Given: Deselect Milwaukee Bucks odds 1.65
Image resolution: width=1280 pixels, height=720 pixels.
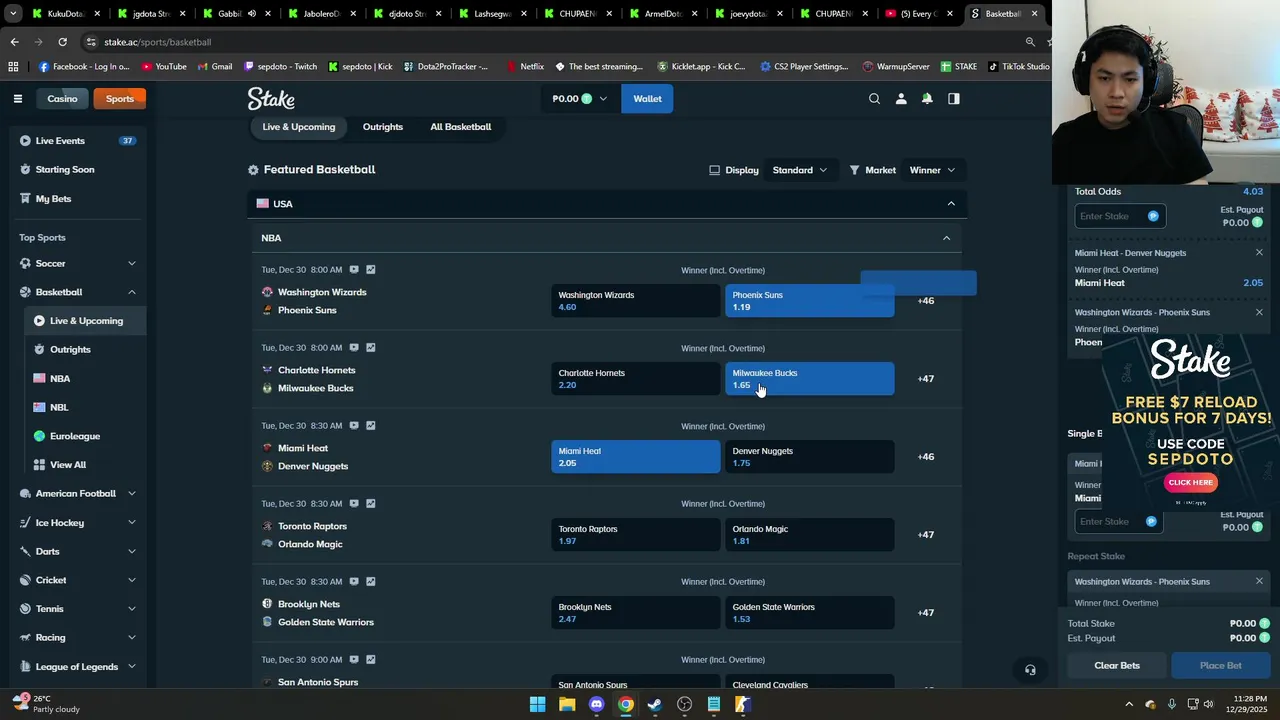Looking at the screenshot, I should pyautogui.click(x=809, y=379).
